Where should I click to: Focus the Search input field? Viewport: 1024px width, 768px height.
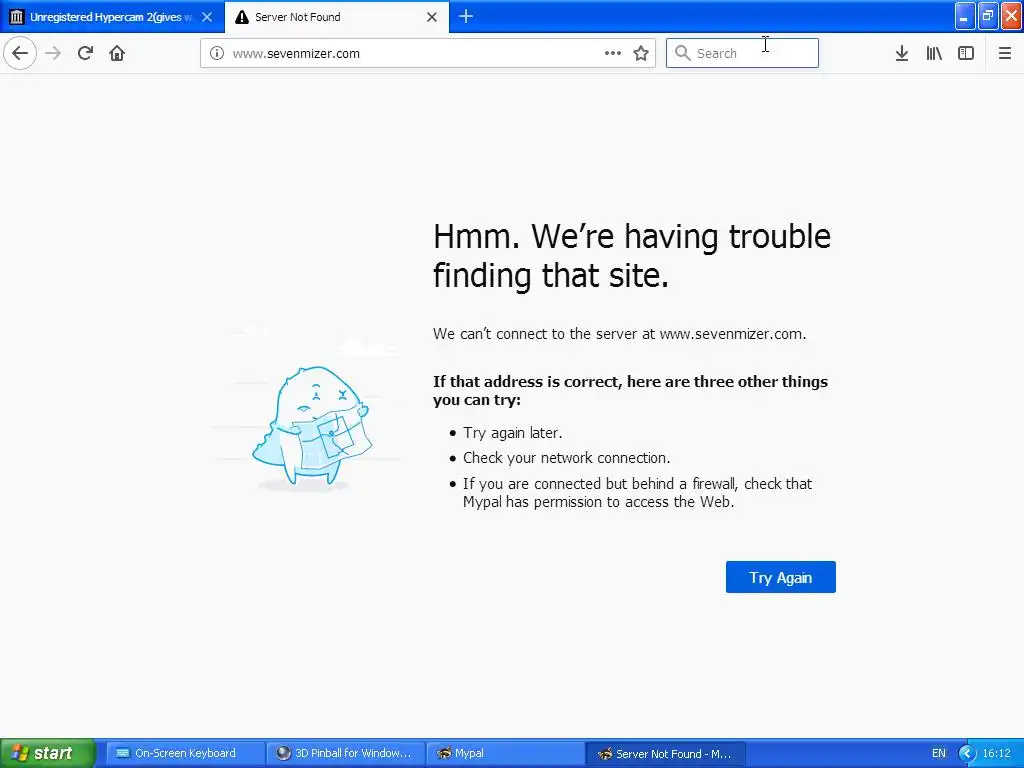(x=742, y=53)
